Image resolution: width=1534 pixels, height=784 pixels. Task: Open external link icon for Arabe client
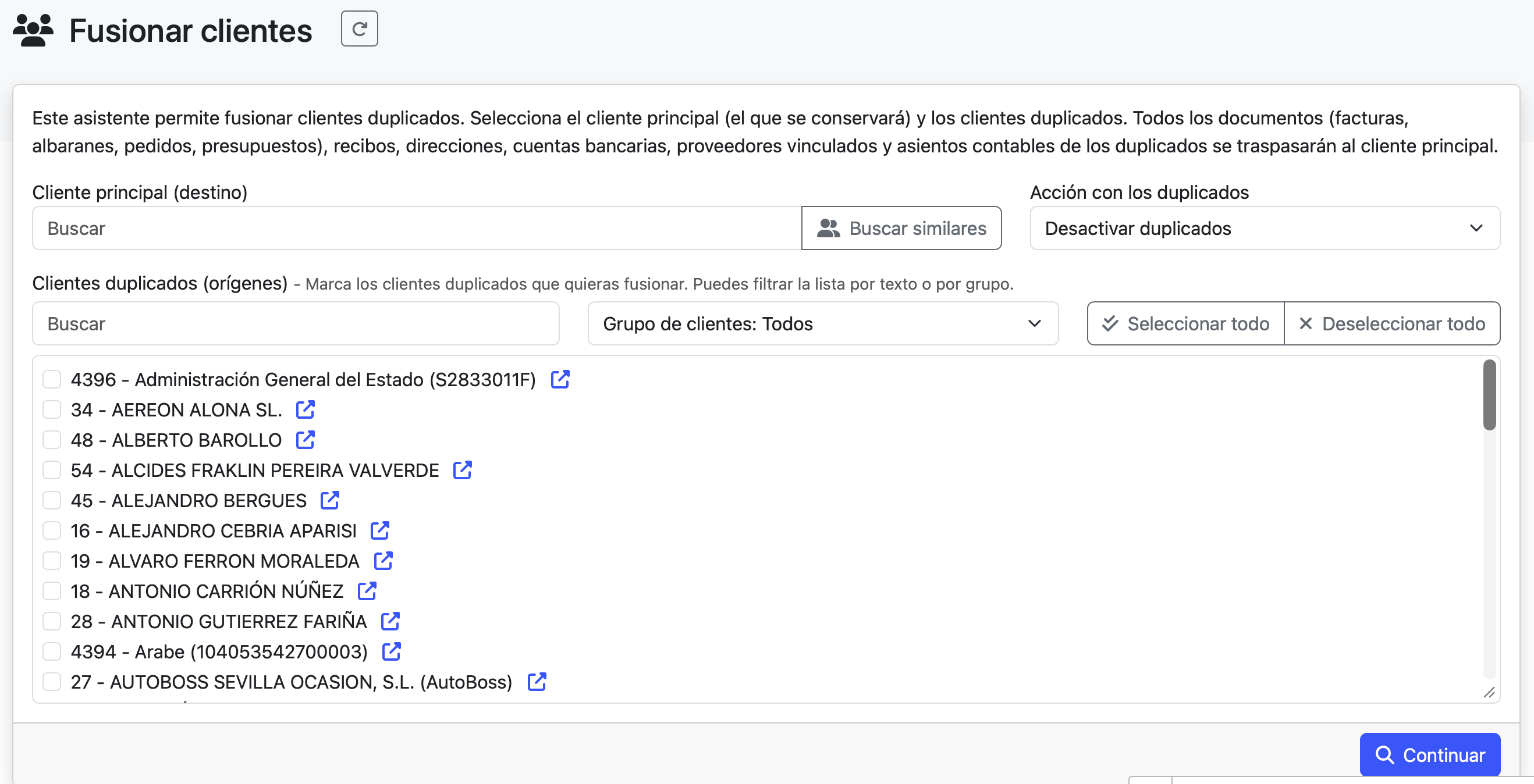coord(391,651)
